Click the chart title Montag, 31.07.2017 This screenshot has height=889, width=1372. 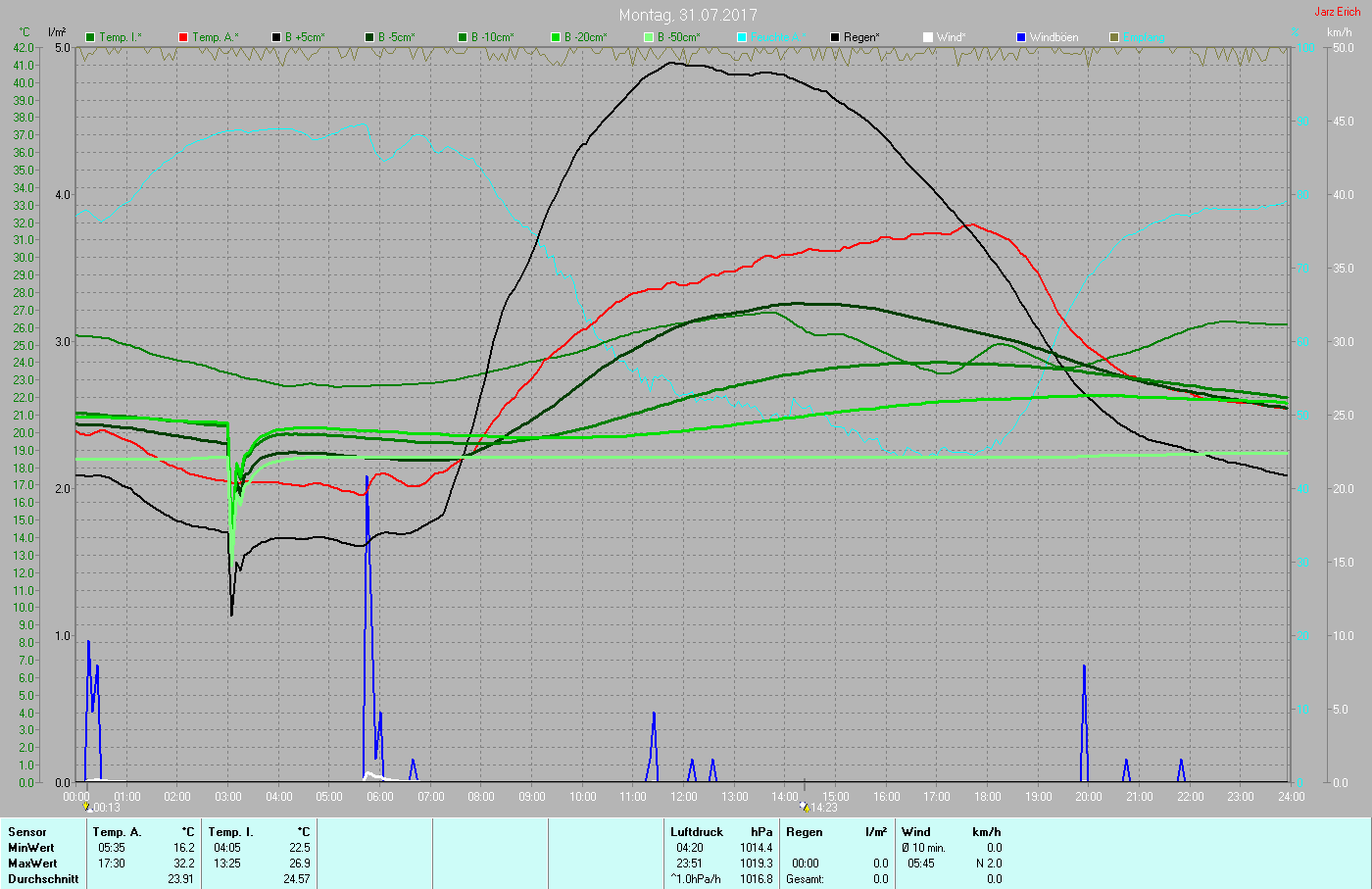[x=687, y=15]
